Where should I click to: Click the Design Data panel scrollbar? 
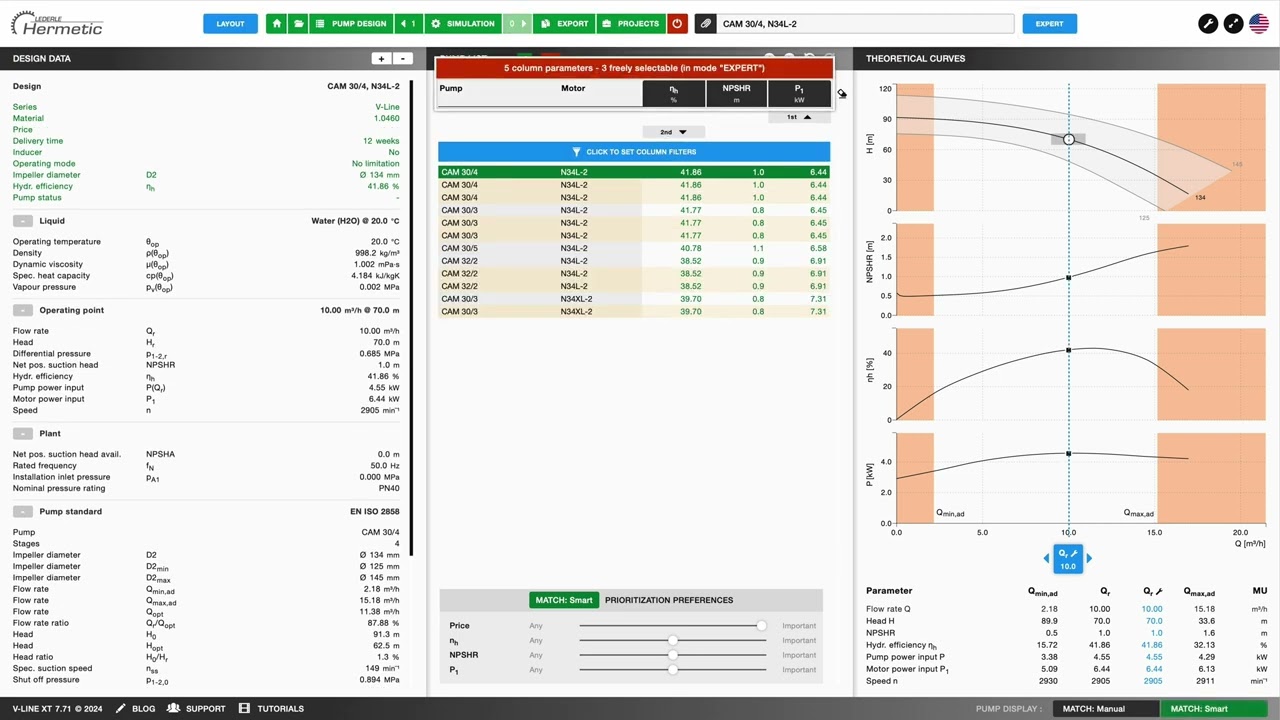(x=411, y=318)
